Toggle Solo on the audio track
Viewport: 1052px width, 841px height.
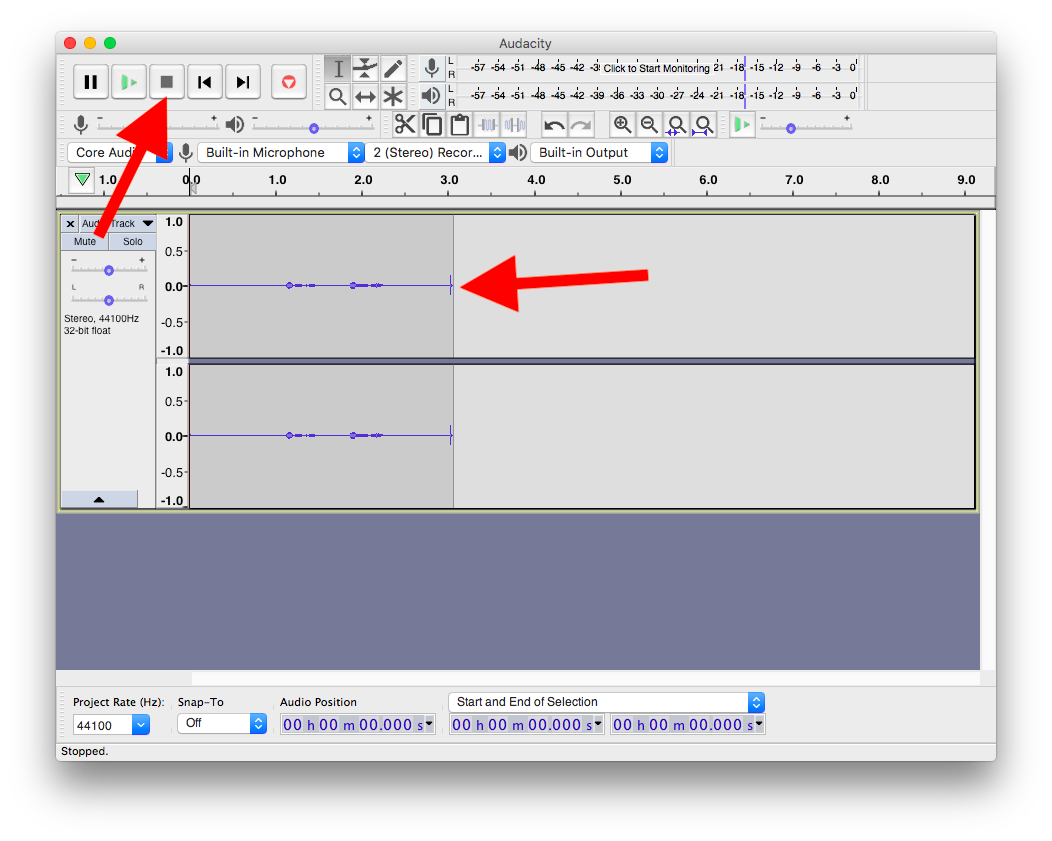133,241
